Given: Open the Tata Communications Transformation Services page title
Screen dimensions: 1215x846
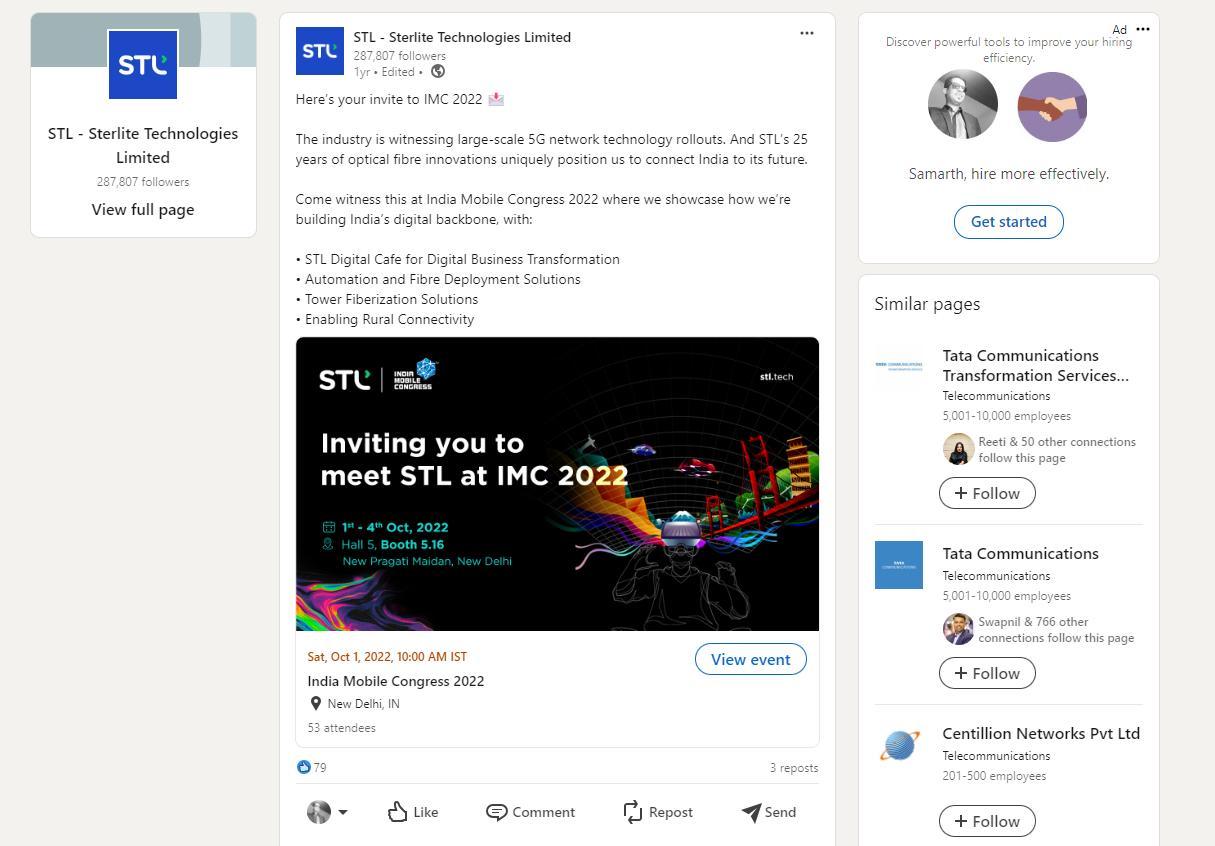Looking at the screenshot, I should pyautogui.click(x=1036, y=366).
